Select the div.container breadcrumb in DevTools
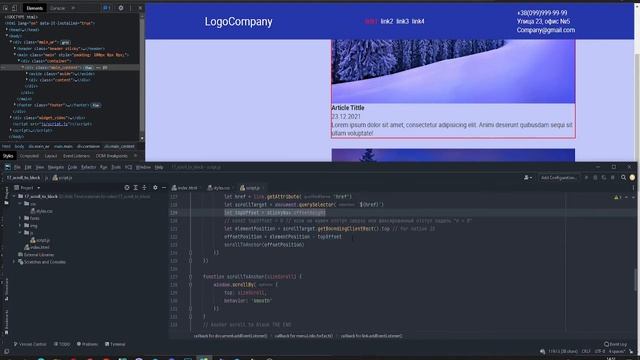This screenshot has height=360, width=640. [x=88, y=146]
